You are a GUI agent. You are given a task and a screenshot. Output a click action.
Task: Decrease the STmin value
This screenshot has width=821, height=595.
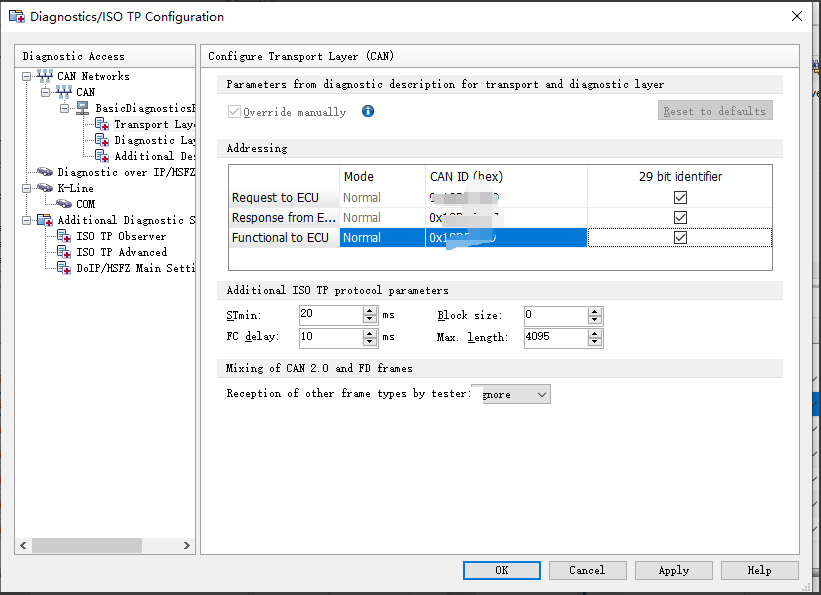tap(370, 319)
